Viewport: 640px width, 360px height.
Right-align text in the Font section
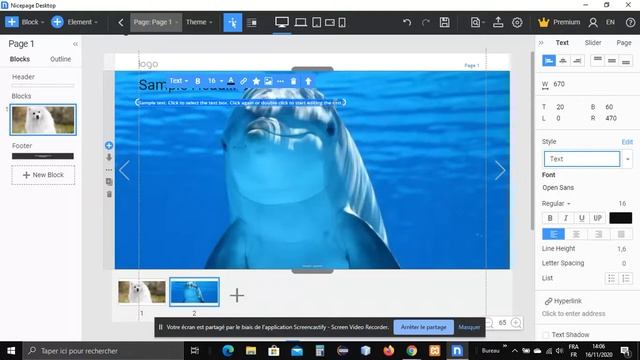pyautogui.click(x=598, y=234)
